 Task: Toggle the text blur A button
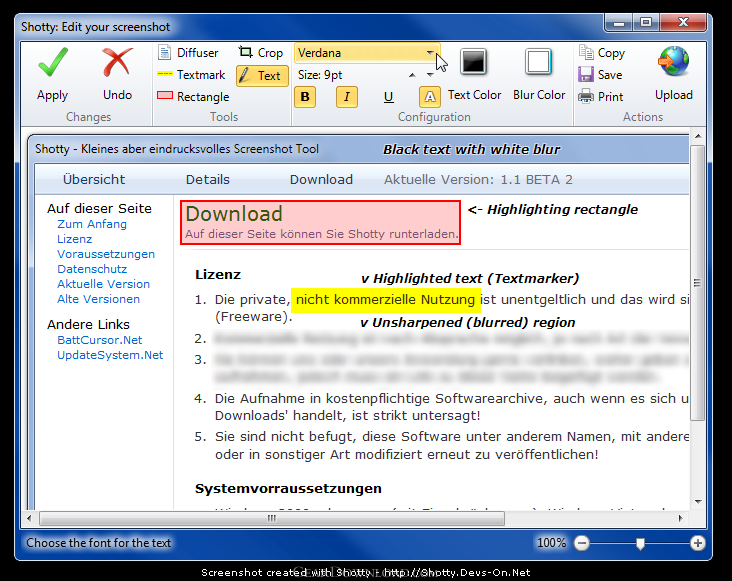click(x=430, y=97)
